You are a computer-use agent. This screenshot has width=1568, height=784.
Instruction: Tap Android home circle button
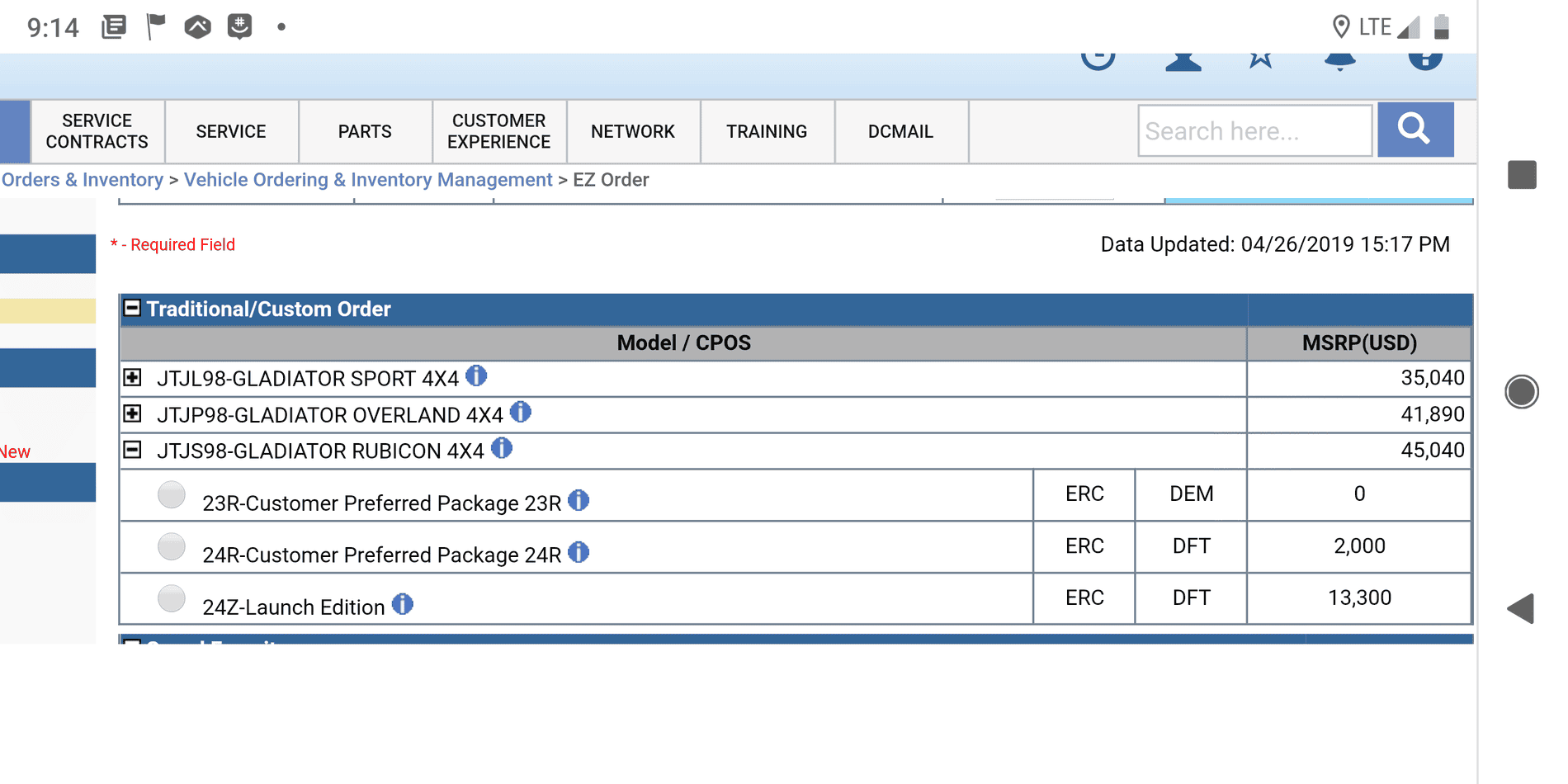1522,391
